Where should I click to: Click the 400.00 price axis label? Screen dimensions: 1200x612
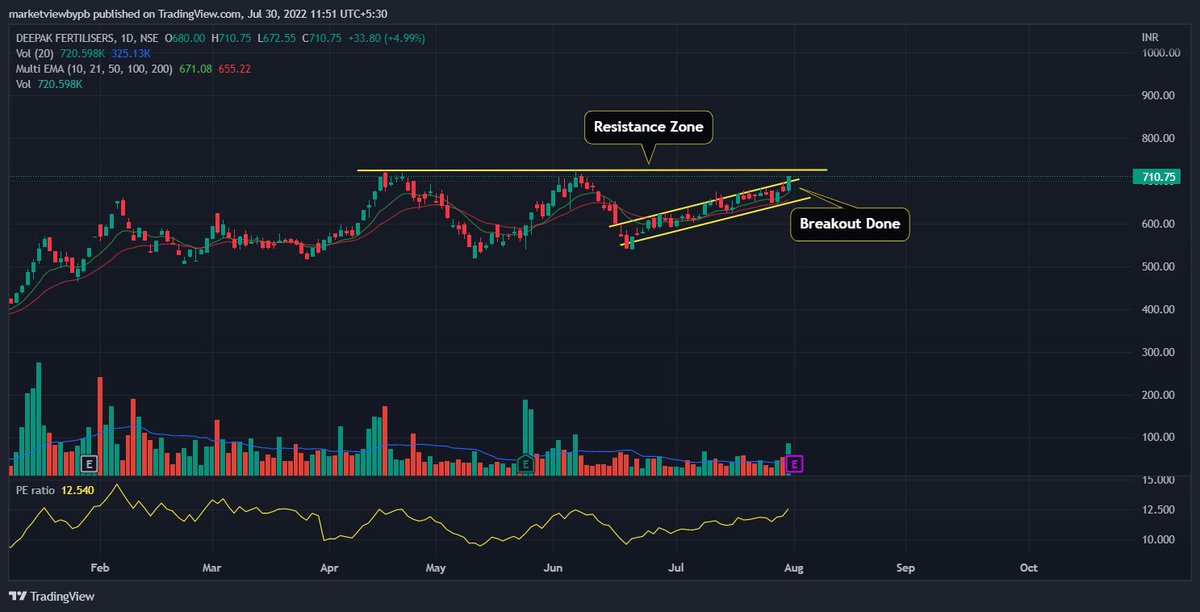click(x=1160, y=310)
